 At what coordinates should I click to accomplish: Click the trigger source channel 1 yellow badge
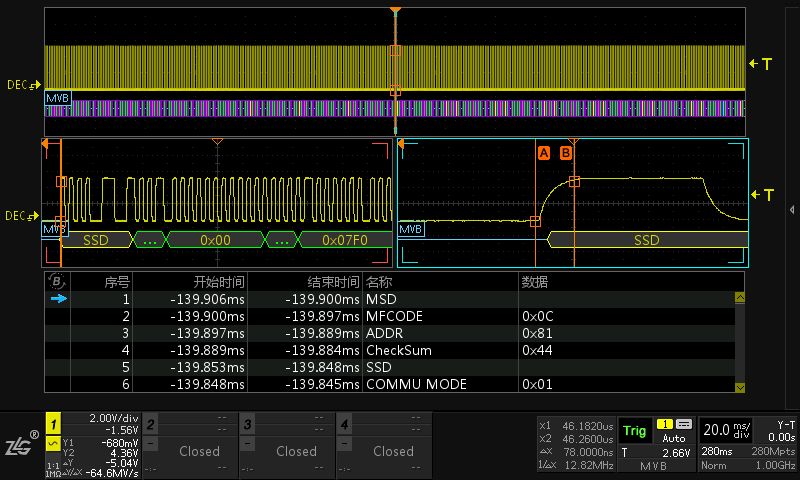point(664,424)
